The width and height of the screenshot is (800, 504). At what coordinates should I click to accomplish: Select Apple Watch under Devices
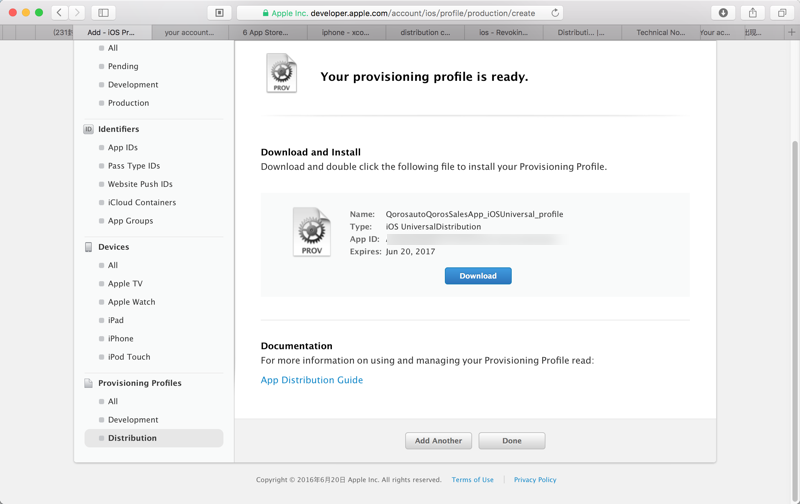[131, 302]
